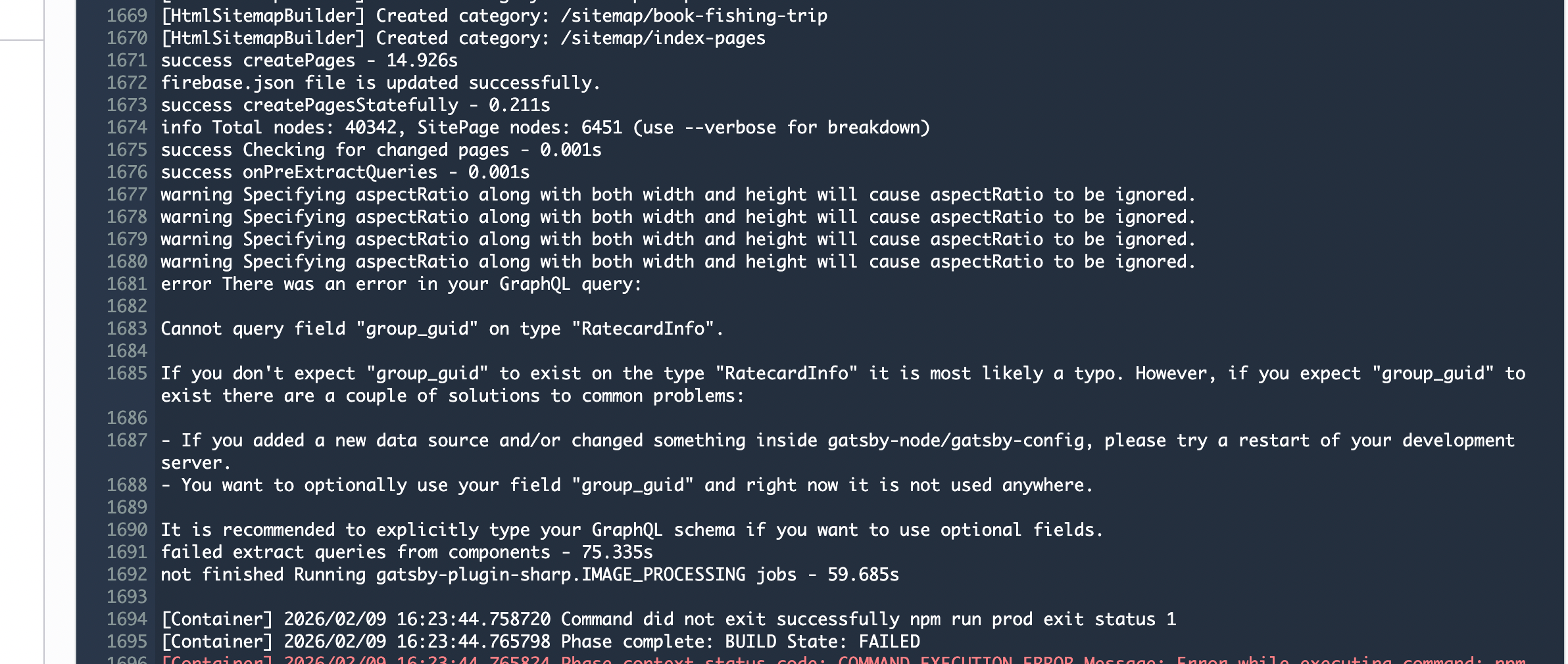
Task: Click the 'Cannot query field "group_guid"' line
Action: coord(441,329)
